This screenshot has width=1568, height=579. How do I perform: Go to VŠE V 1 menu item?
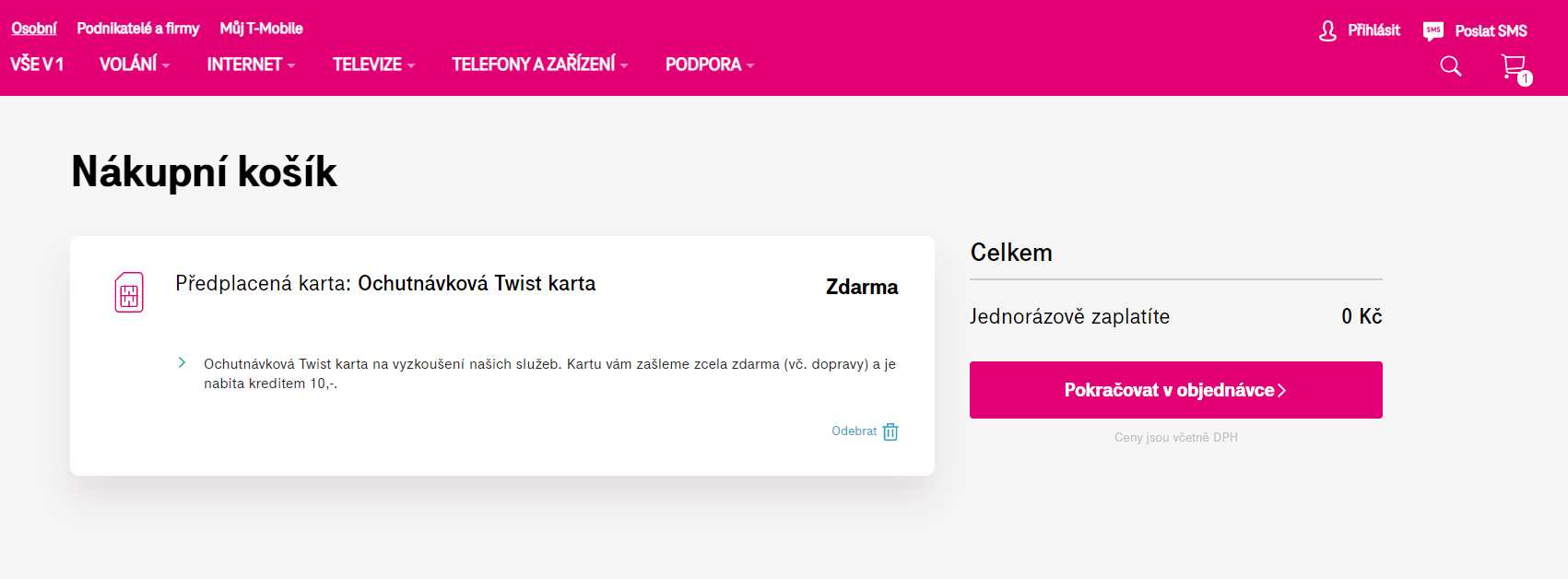tap(37, 65)
